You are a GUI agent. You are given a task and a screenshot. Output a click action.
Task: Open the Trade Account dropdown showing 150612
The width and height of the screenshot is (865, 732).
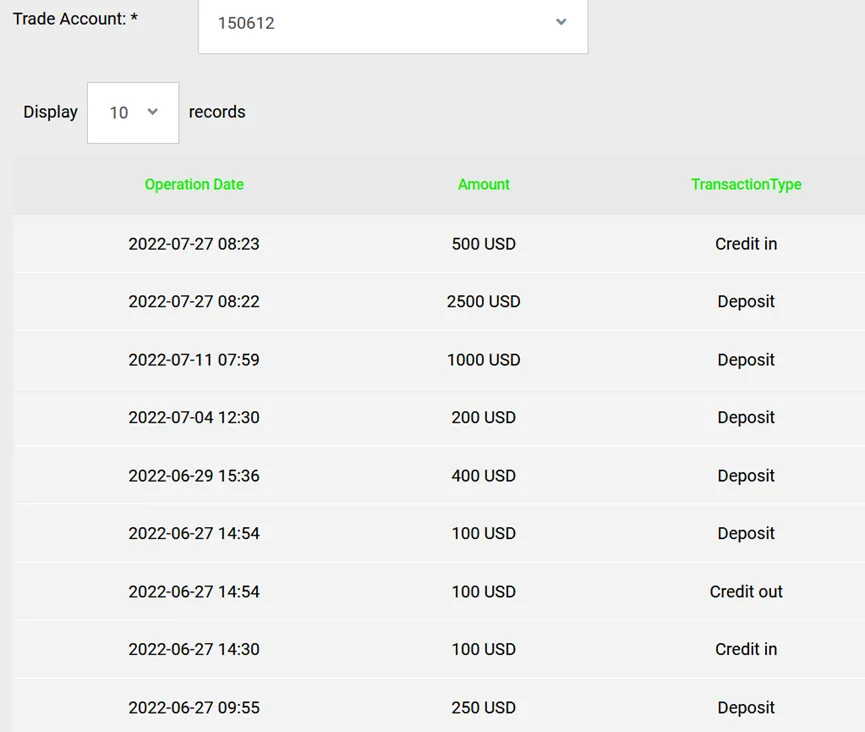coord(393,25)
